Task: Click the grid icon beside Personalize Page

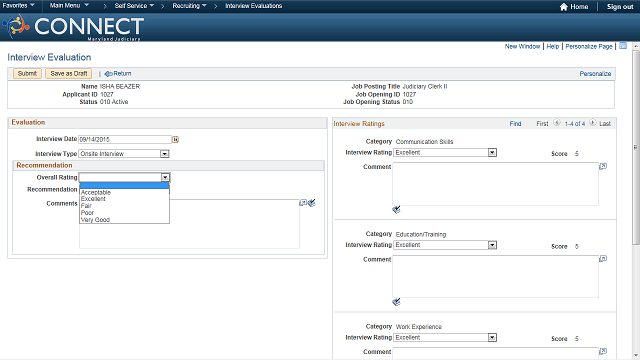Action: 623,46
